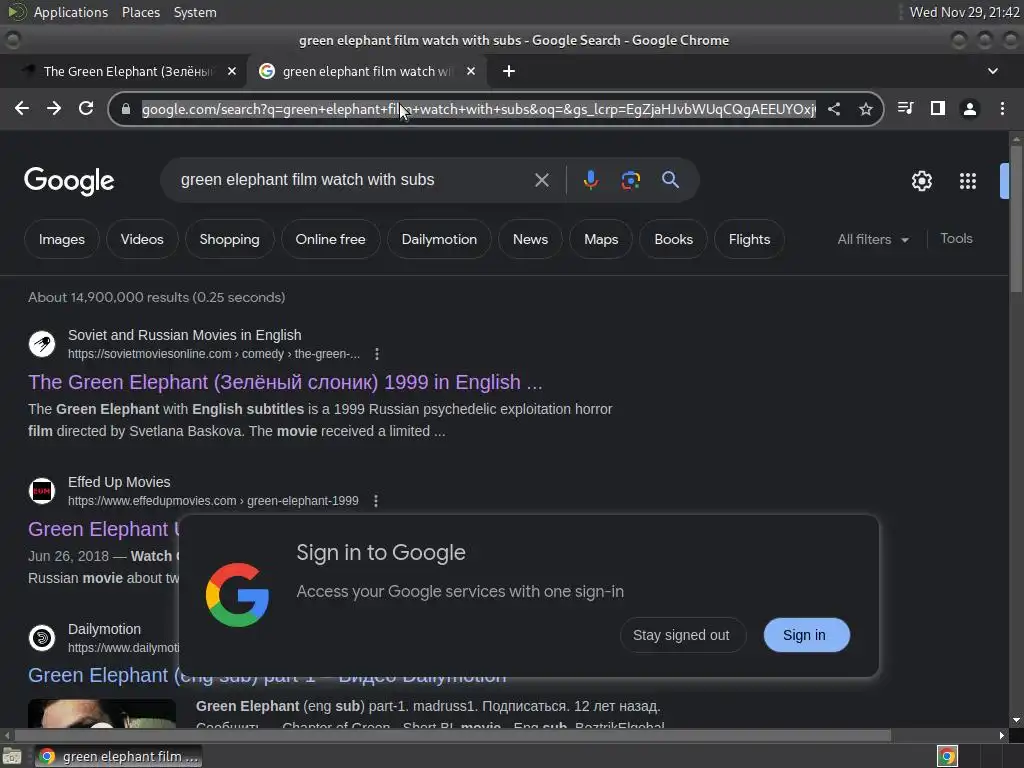Open the System menu
The height and width of the screenshot is (768, 1024).
(x=195, y=12)
